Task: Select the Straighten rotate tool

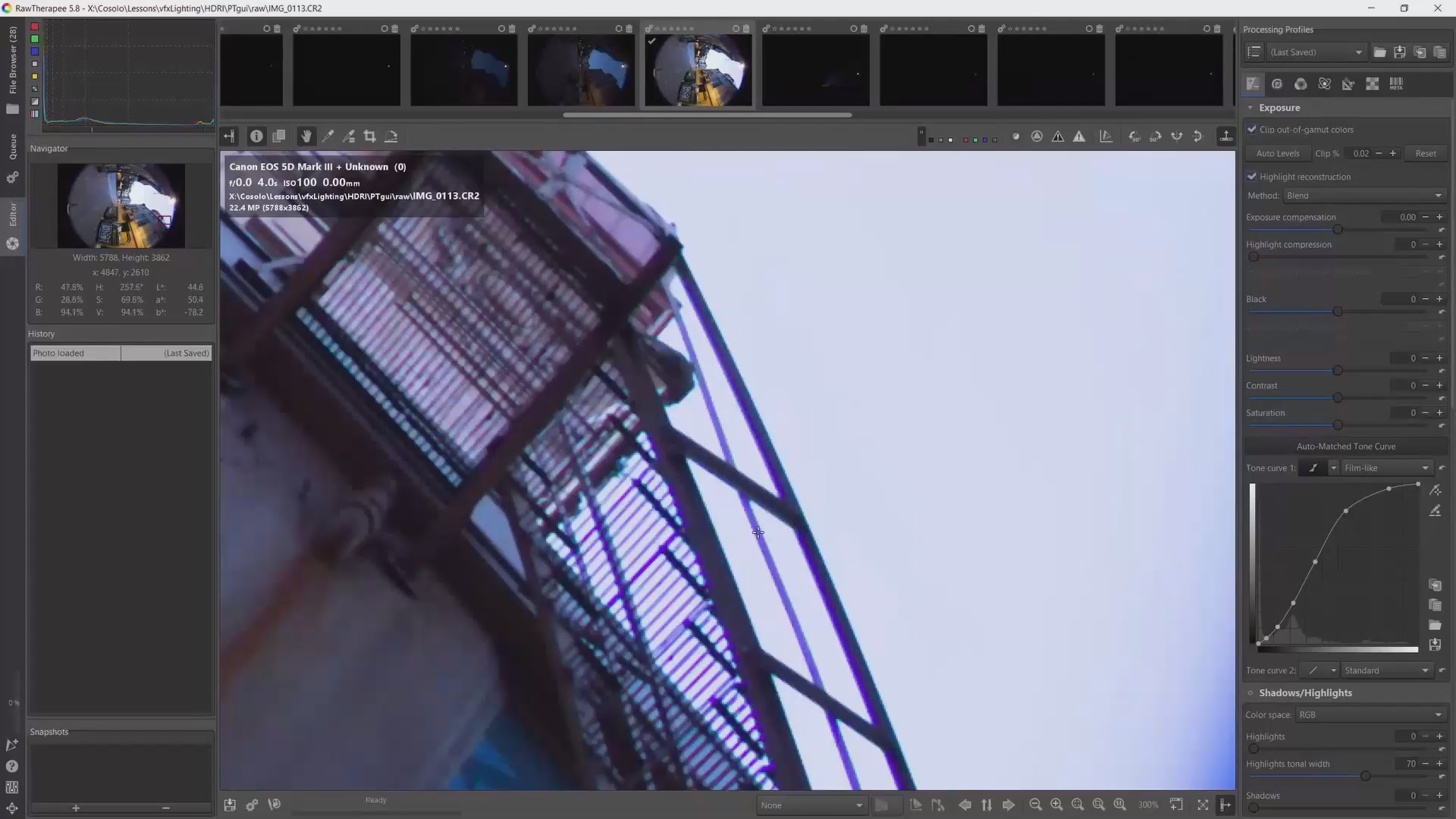Action: coord(391,136)
